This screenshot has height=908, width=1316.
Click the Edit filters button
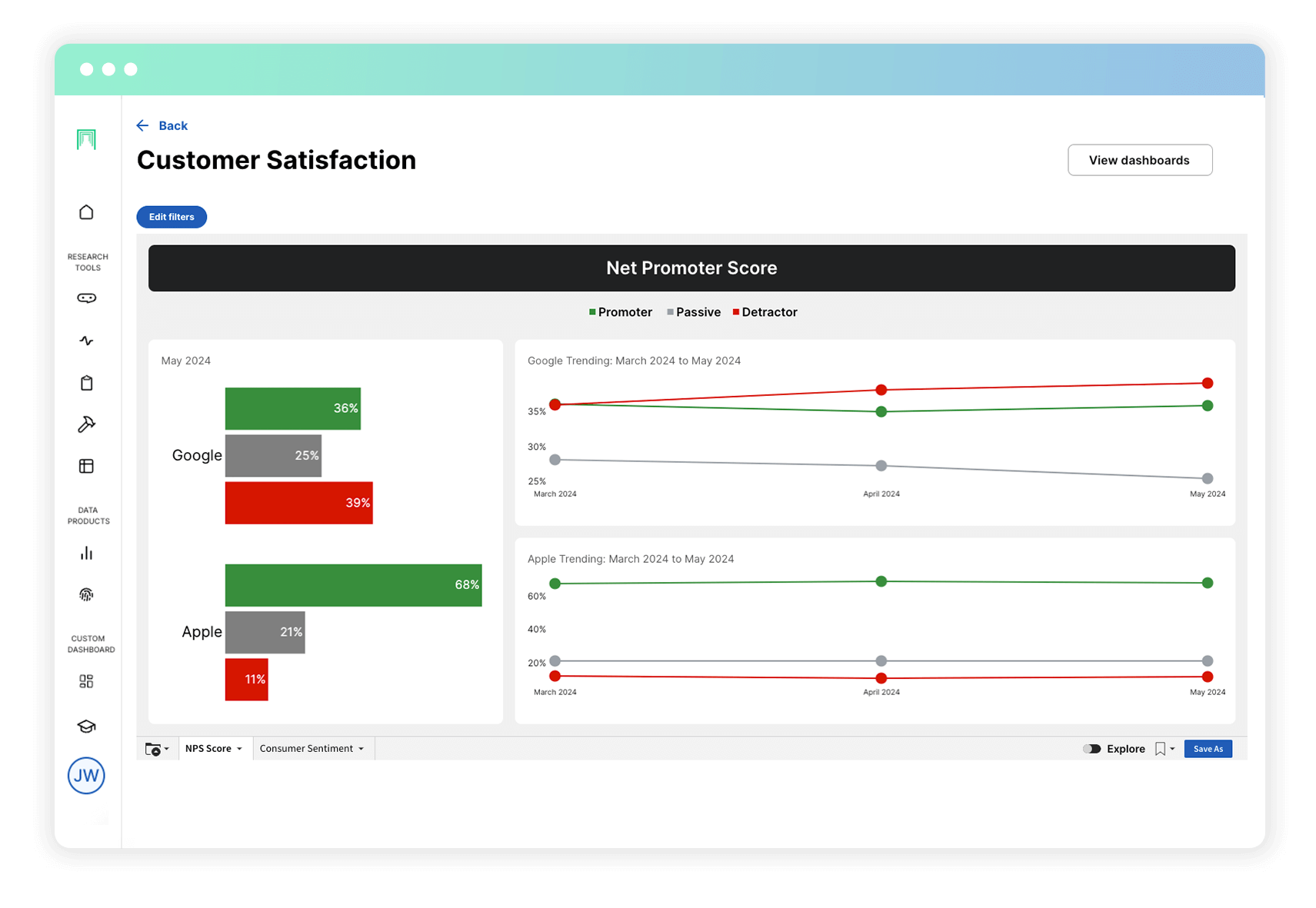coord(171,217)
